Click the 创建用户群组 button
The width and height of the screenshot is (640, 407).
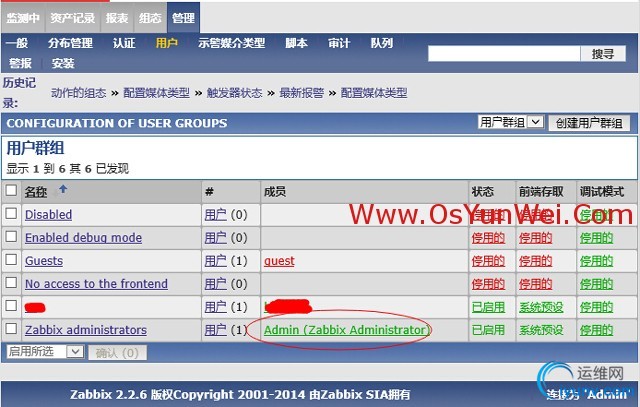(589, 123)
